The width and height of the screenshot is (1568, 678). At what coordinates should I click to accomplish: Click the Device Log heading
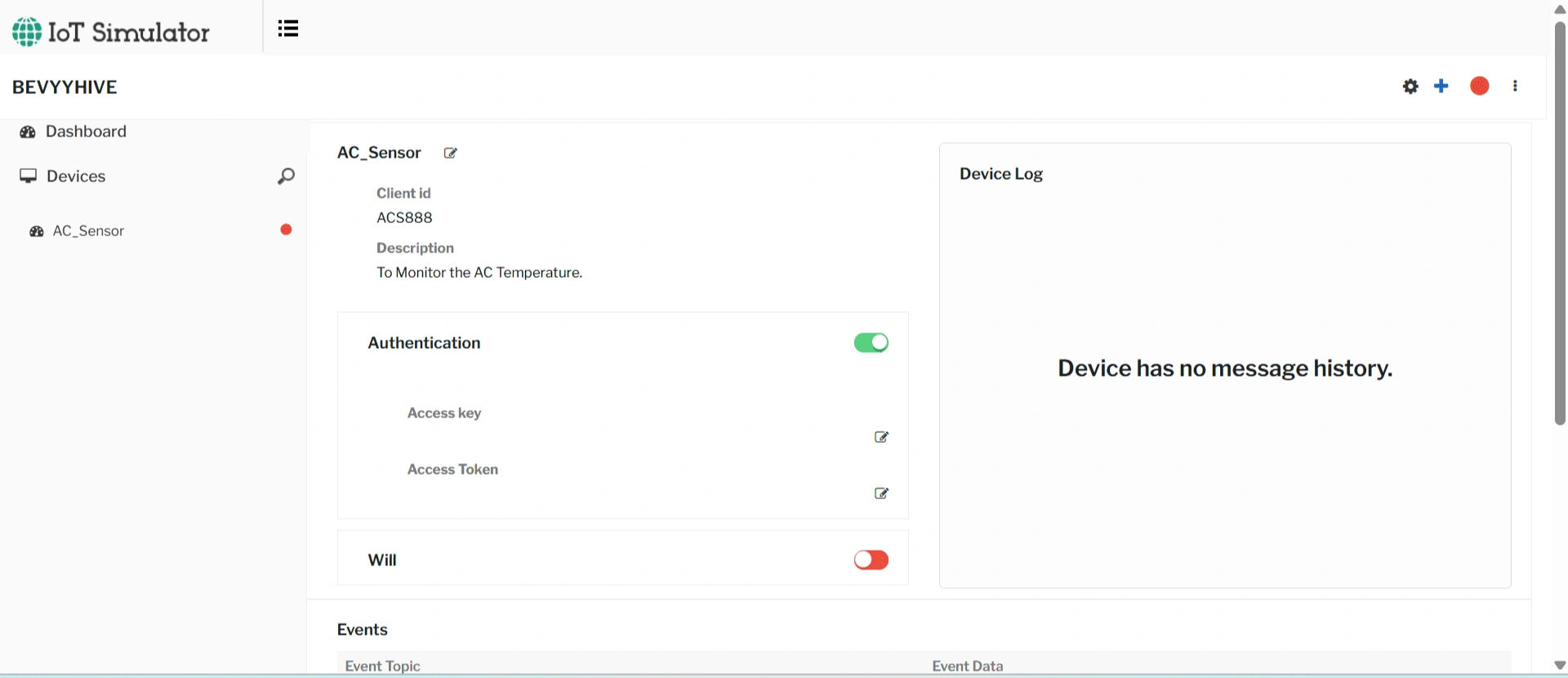coord(1001,174)
